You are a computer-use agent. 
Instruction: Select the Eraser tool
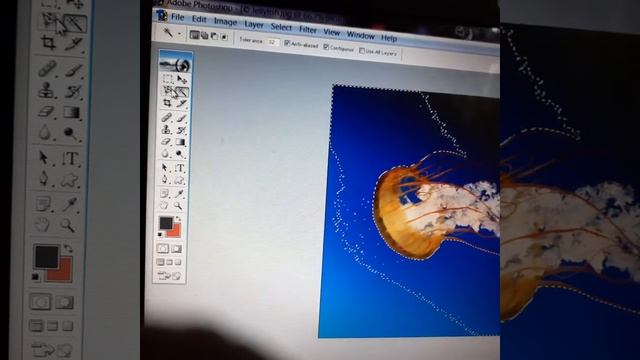coord(165,142)
